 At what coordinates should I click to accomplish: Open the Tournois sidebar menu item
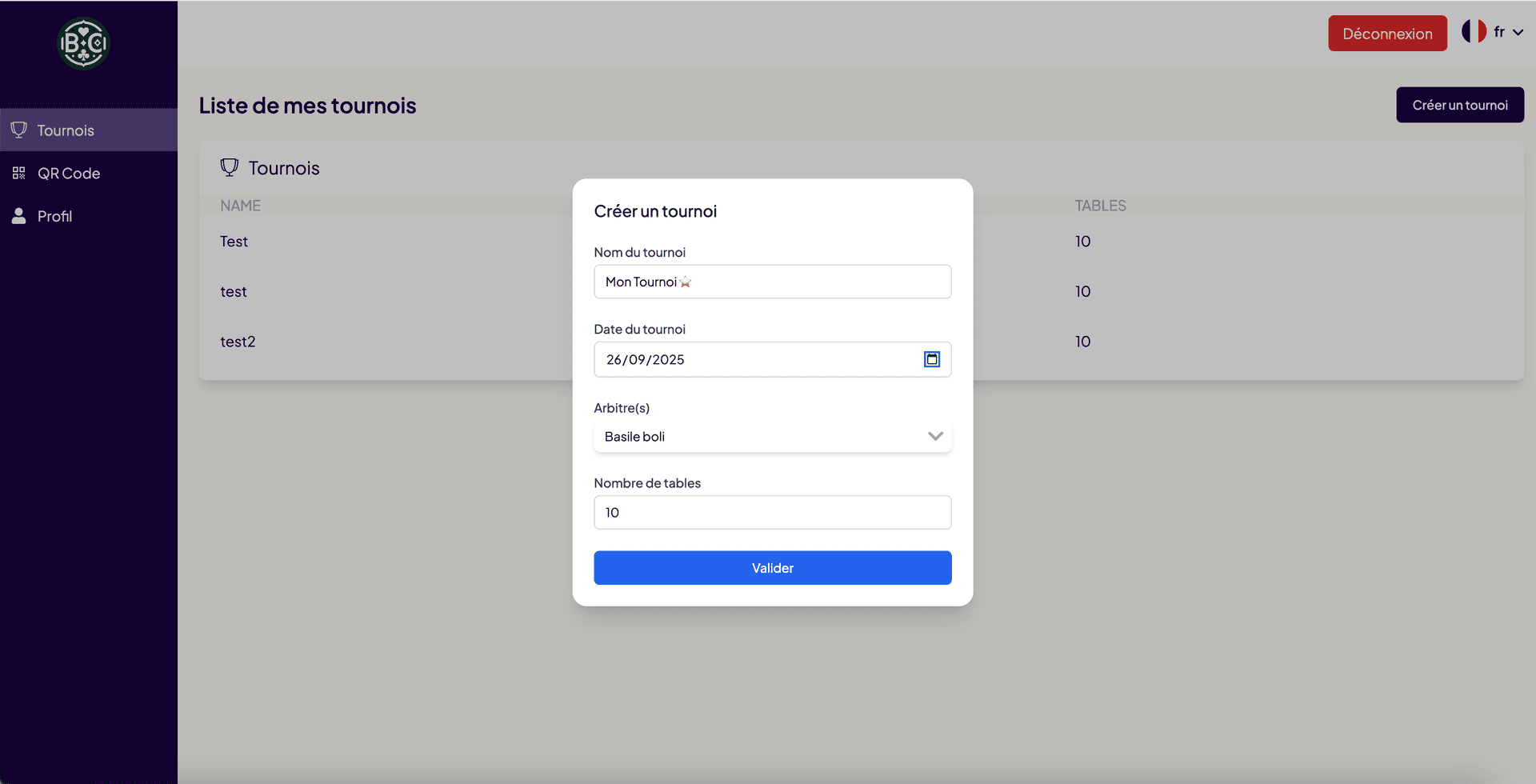pos(66,130)
